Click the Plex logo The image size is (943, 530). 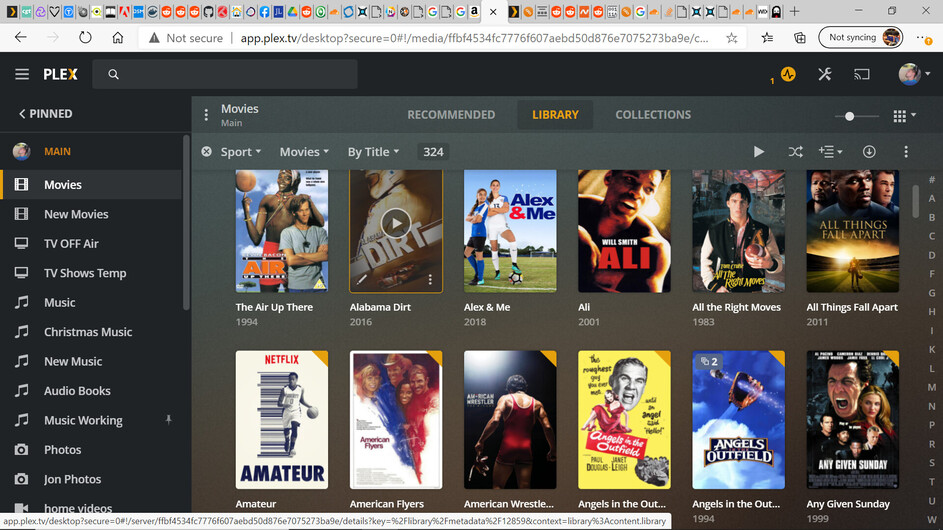(x=60, y=74)
